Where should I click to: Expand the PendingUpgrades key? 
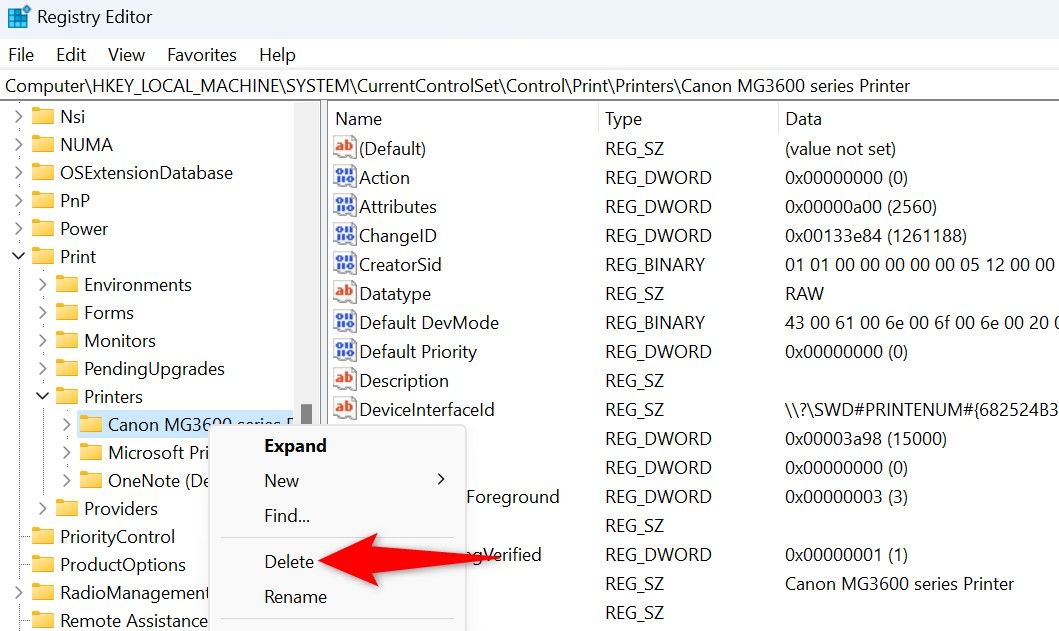pos(43,368)
